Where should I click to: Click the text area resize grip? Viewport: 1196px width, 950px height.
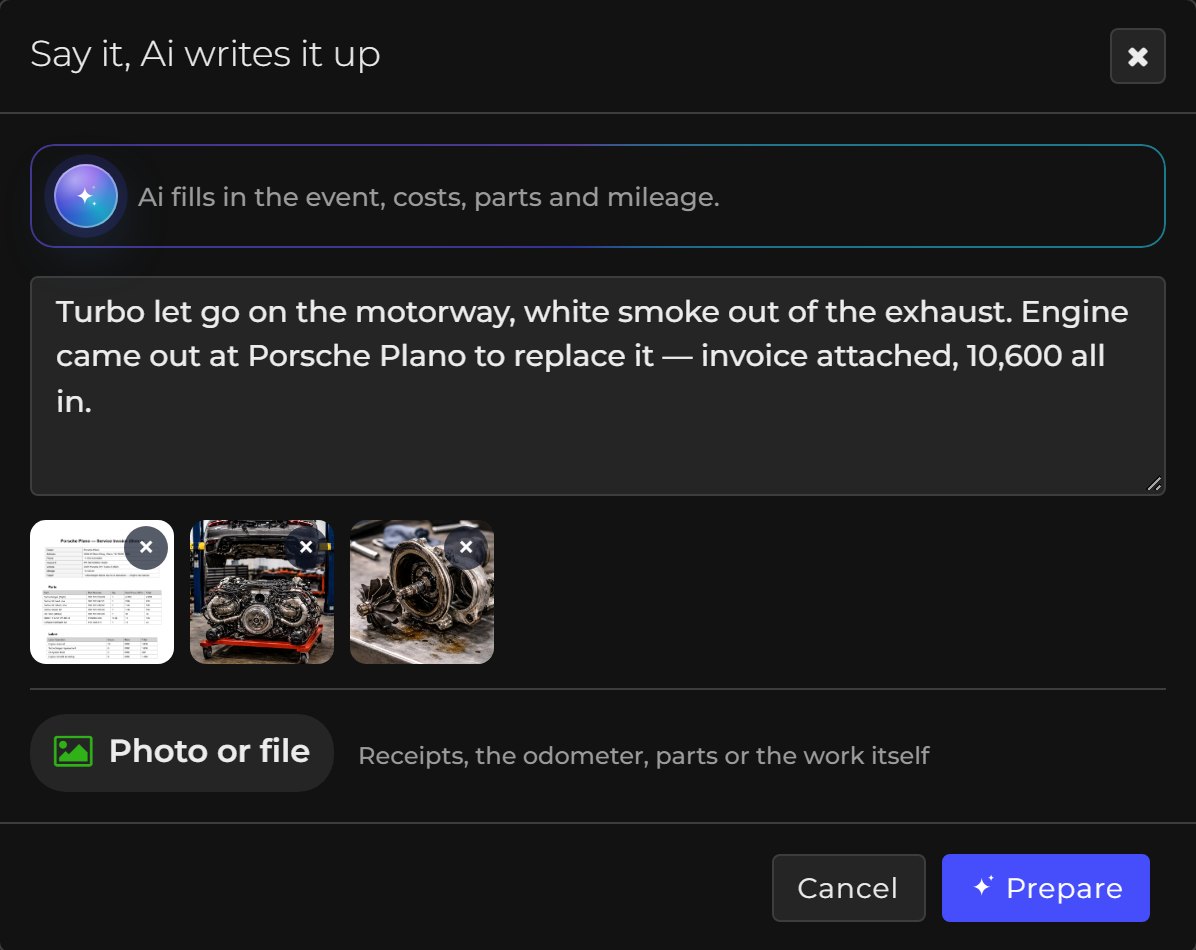(x=1154, y=484)
